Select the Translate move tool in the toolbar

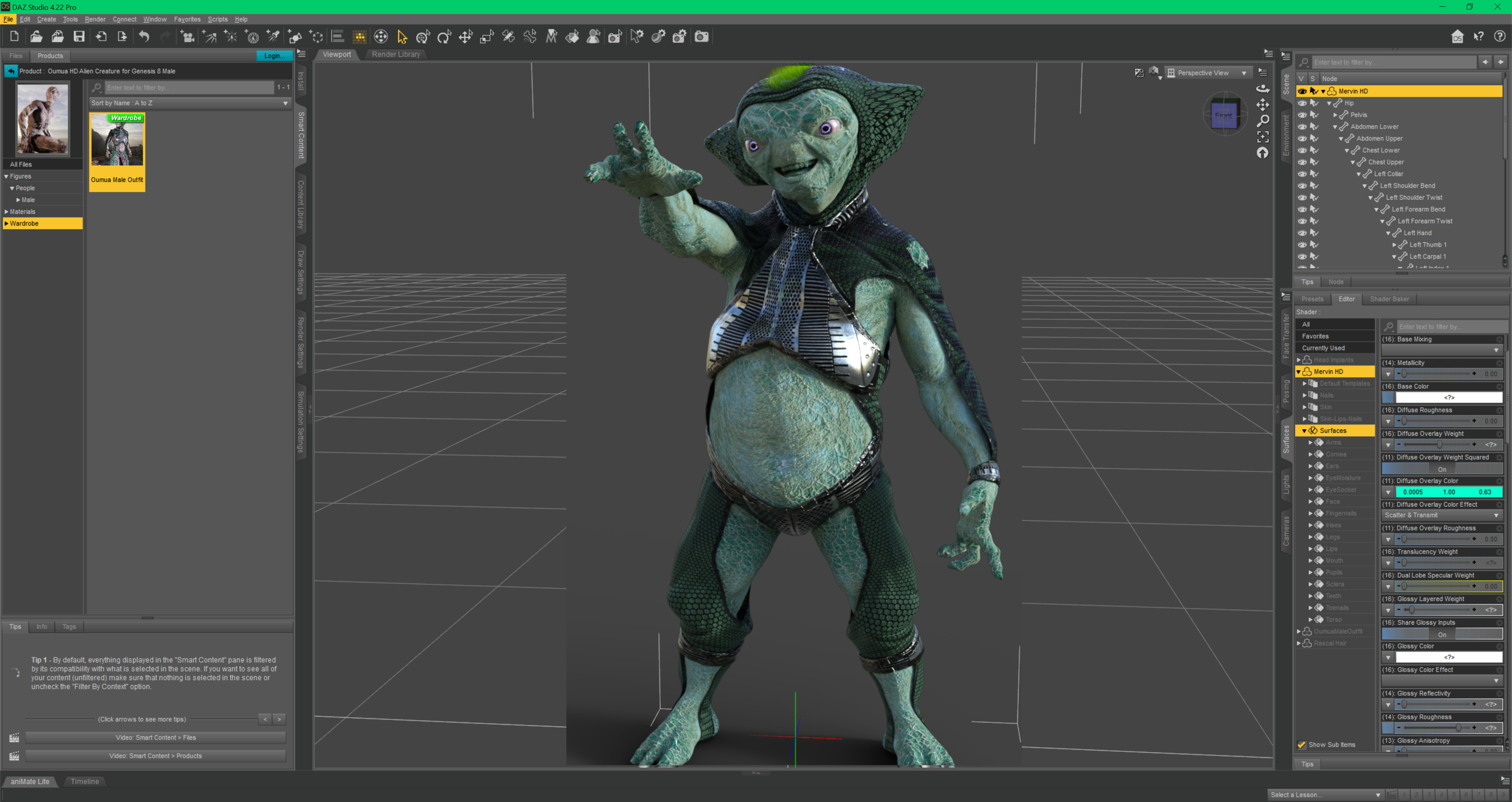[x=465, y=36]
